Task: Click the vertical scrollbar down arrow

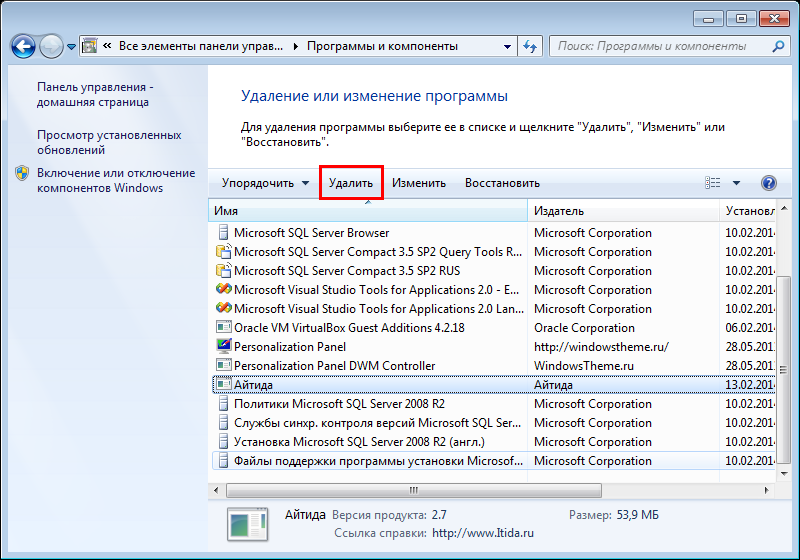Action: pyautogui.click(x=784, y=474)
